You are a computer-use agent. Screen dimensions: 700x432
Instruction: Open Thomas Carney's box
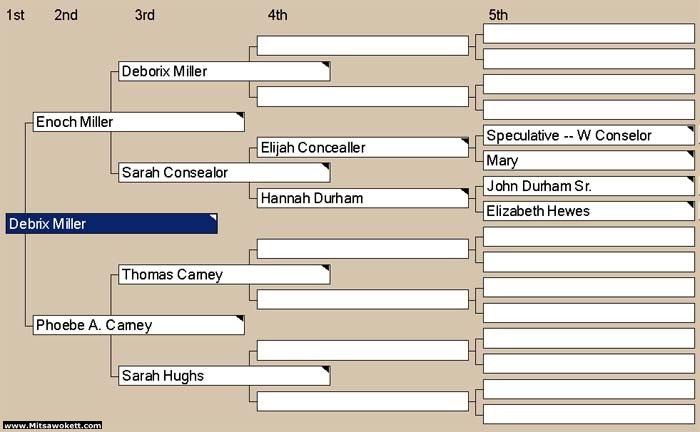click(224, 274)
